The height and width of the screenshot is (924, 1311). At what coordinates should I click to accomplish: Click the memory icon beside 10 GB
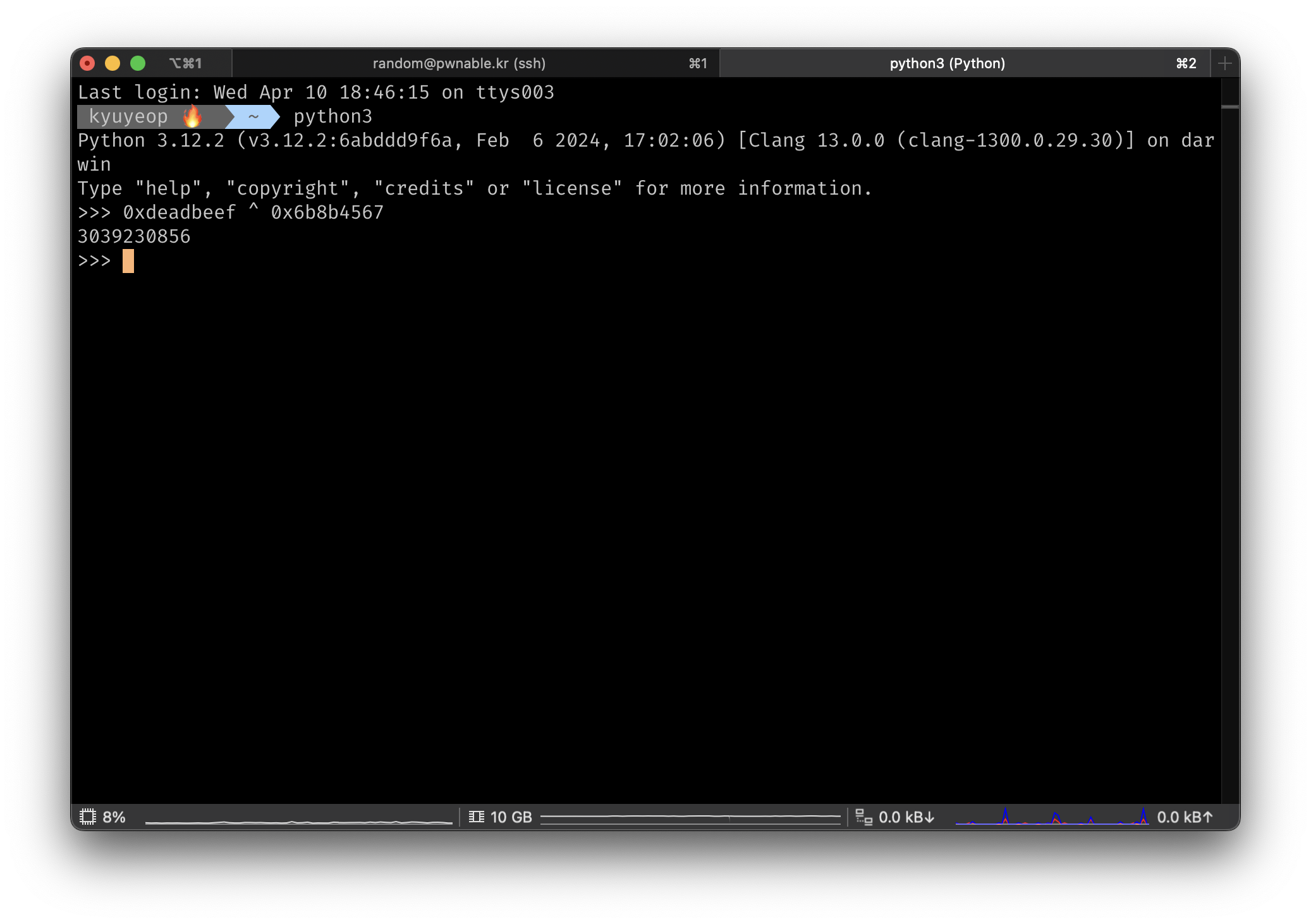point(477,817)
